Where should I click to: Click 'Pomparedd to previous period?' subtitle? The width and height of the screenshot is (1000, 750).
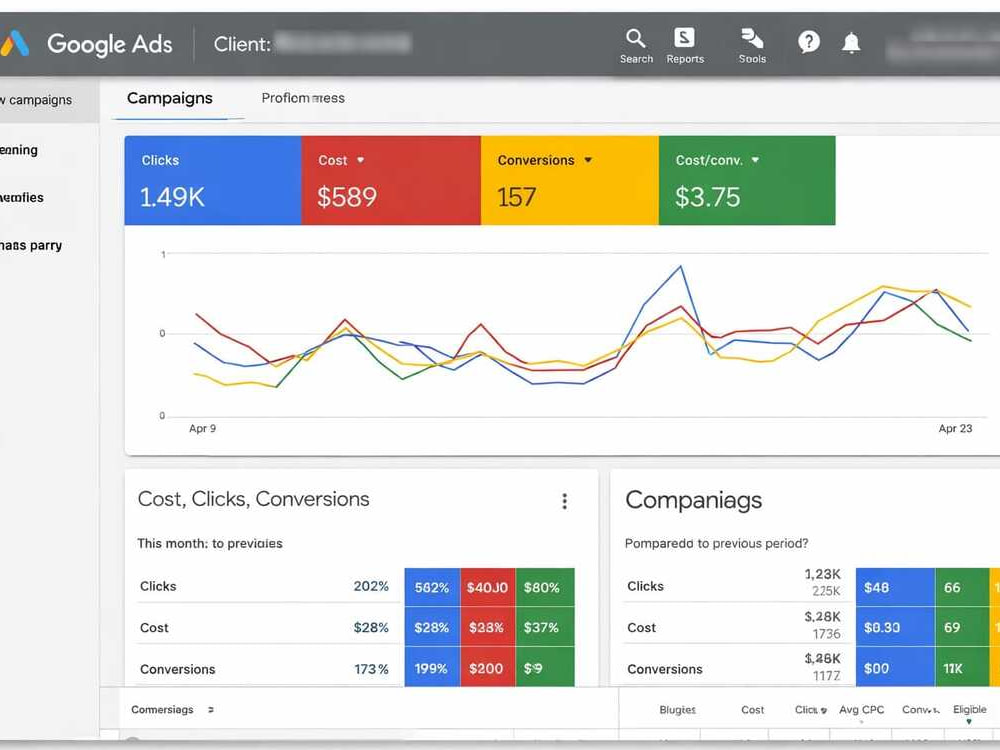(x=716, y=543)
